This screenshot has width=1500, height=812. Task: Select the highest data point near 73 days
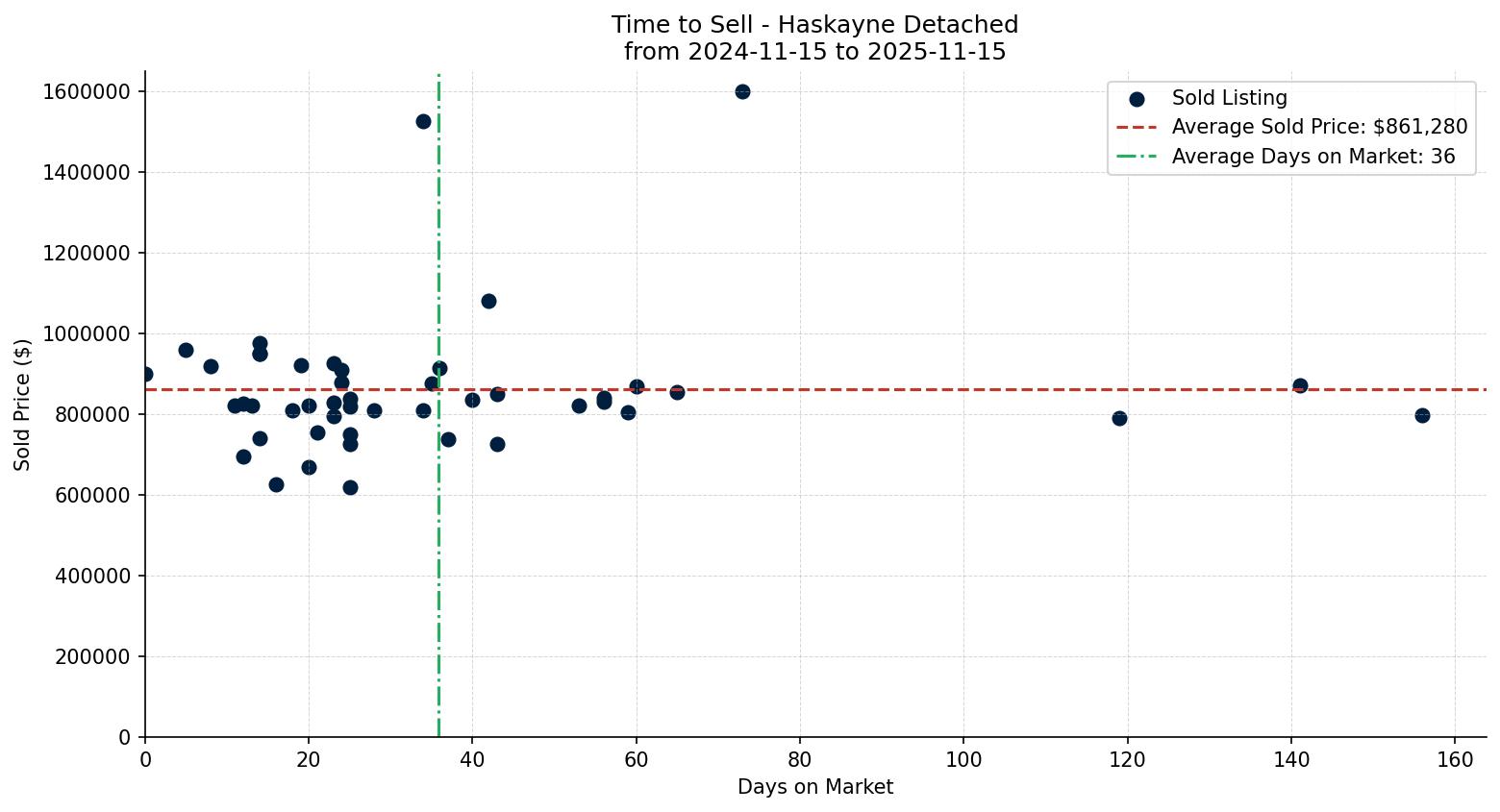point(742,91)
